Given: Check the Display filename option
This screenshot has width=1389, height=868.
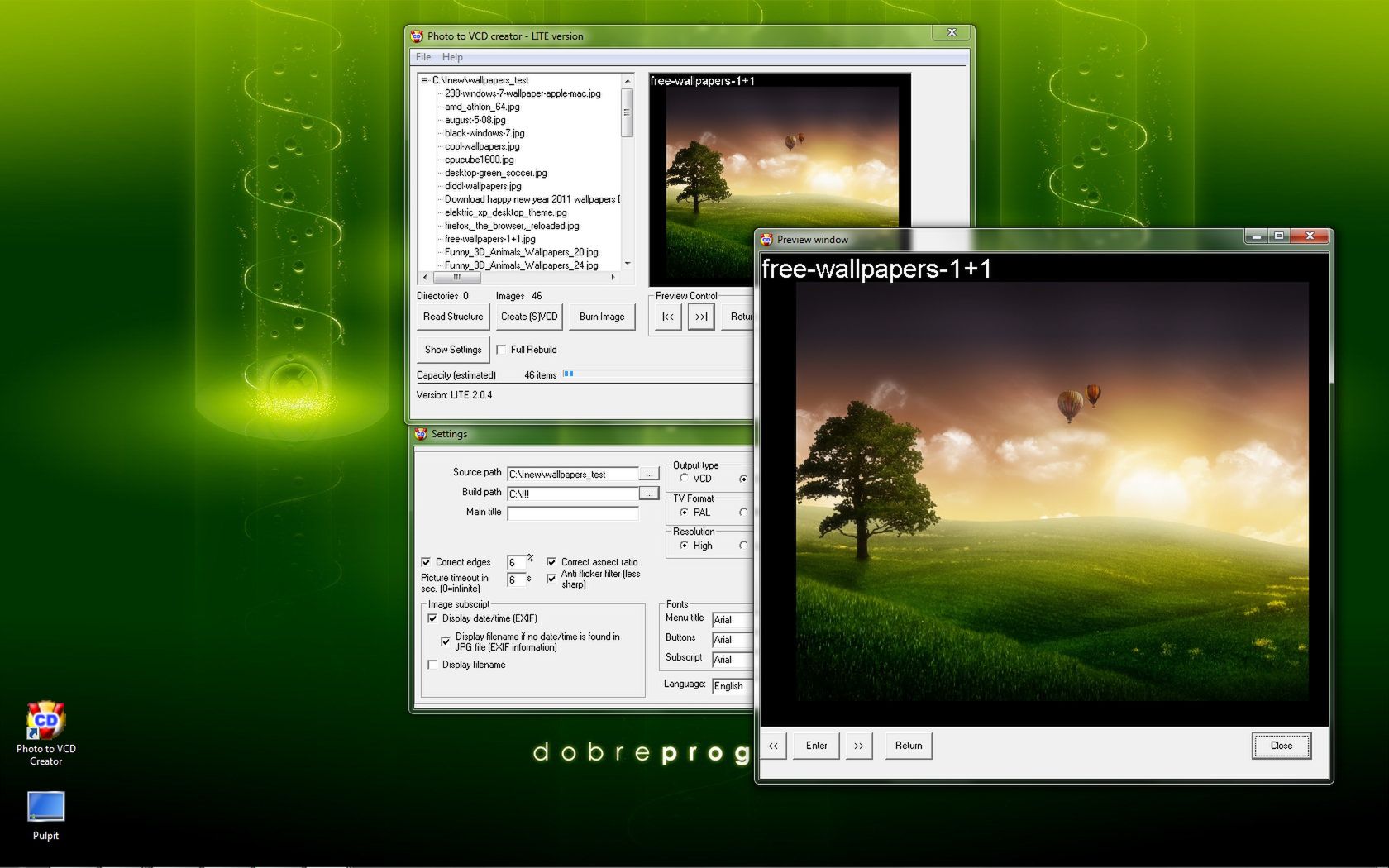Looking at the screenshot, I should pyautogui.click(x=432, y=664).
